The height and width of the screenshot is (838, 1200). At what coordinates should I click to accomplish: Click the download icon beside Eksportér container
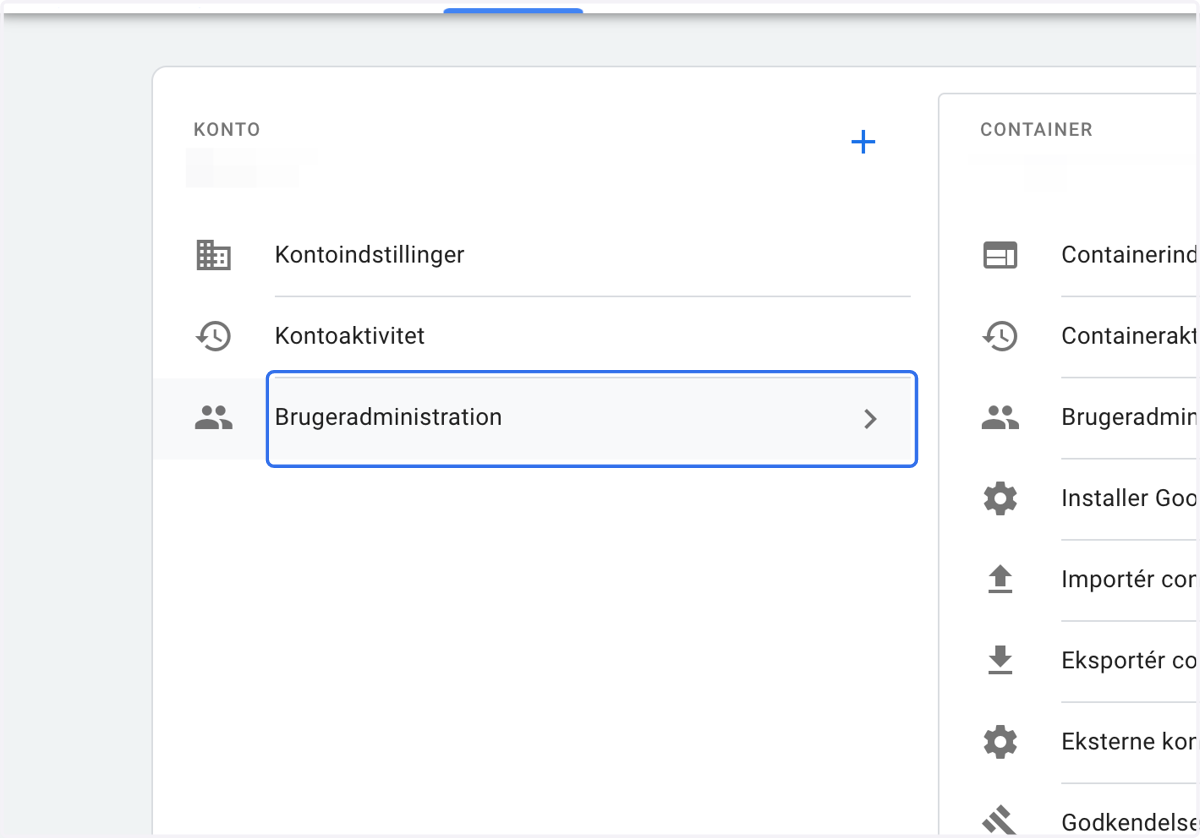click(1000, 660)
